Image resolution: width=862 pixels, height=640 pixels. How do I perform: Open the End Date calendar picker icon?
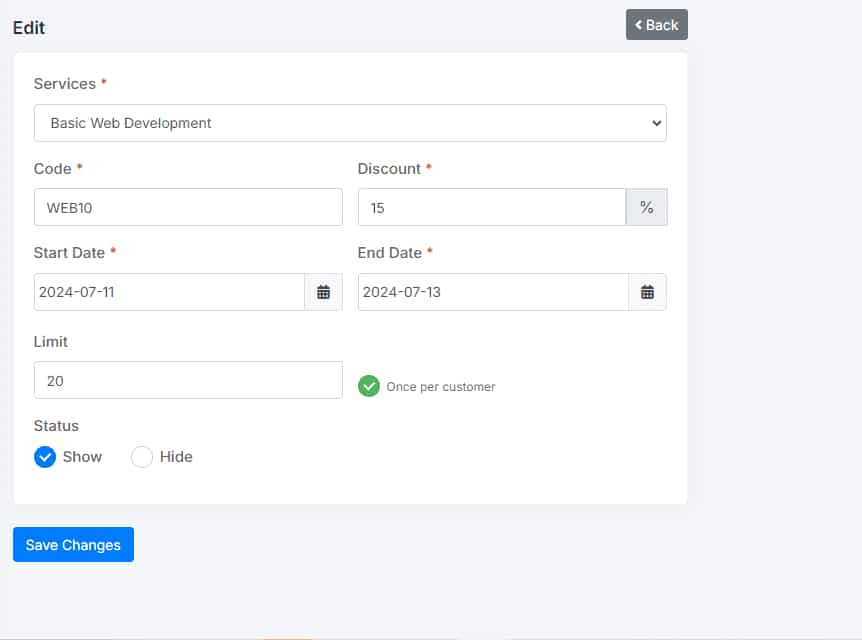point(647,292)
